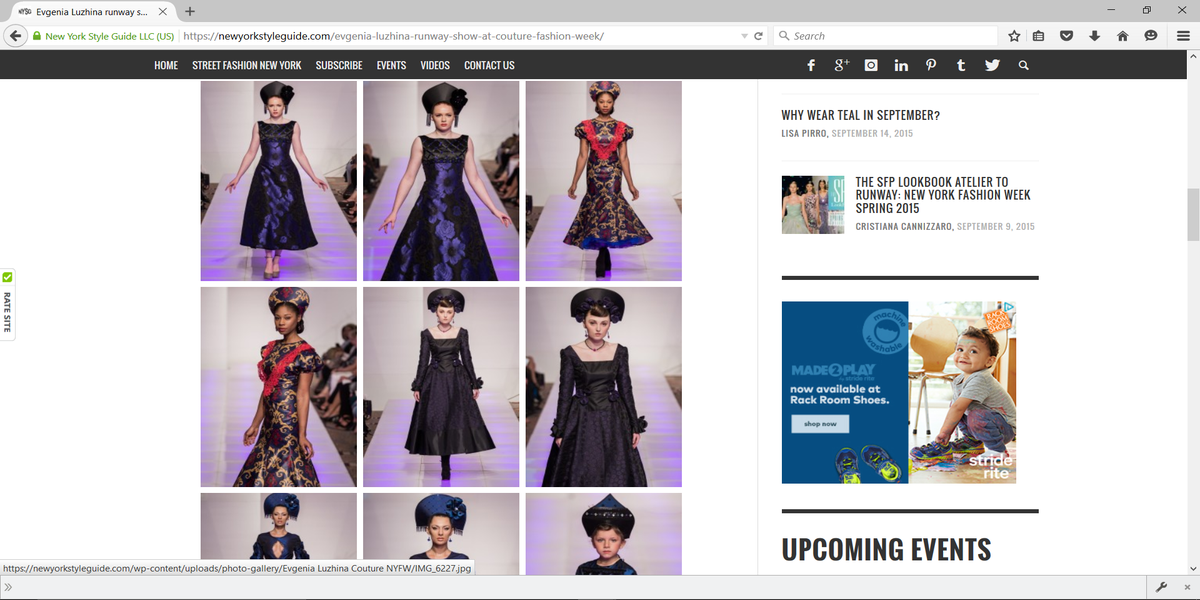Open the Tumblr social icon
This screenshot has width=1200, height=600.
pos(961,65)
